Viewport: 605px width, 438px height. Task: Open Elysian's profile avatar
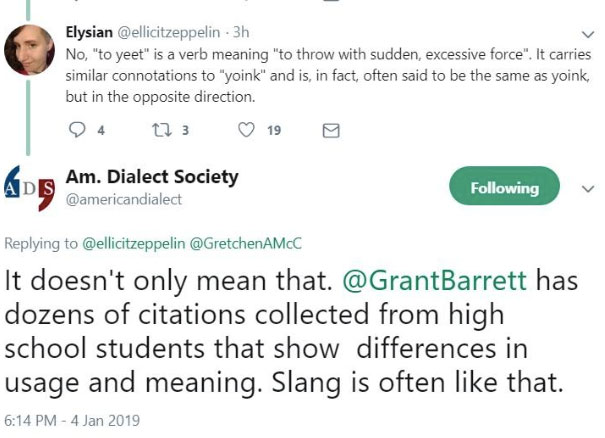tap(31, 50)
